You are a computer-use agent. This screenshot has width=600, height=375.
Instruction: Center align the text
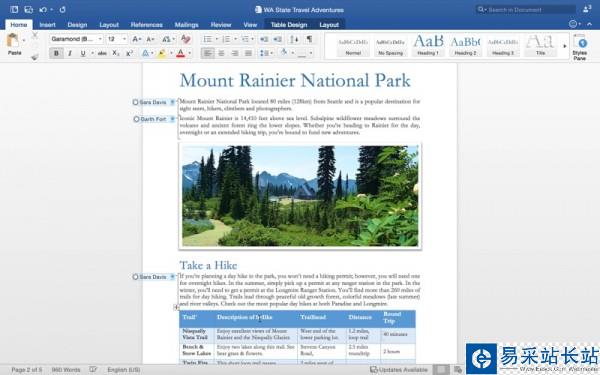point(221,53)
